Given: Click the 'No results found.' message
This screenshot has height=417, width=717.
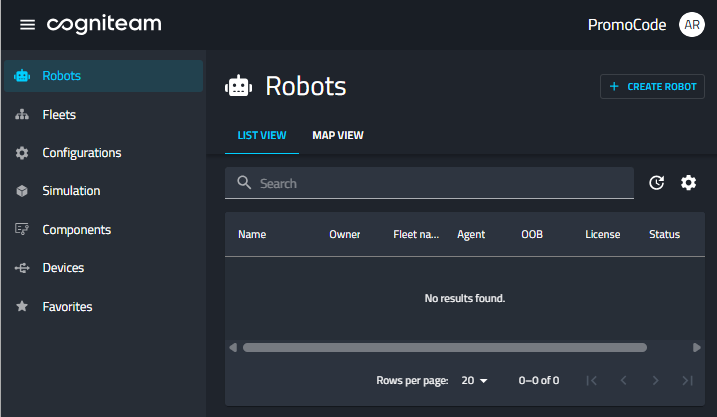Looking at the screenshot, I should [x=465, y=298].
